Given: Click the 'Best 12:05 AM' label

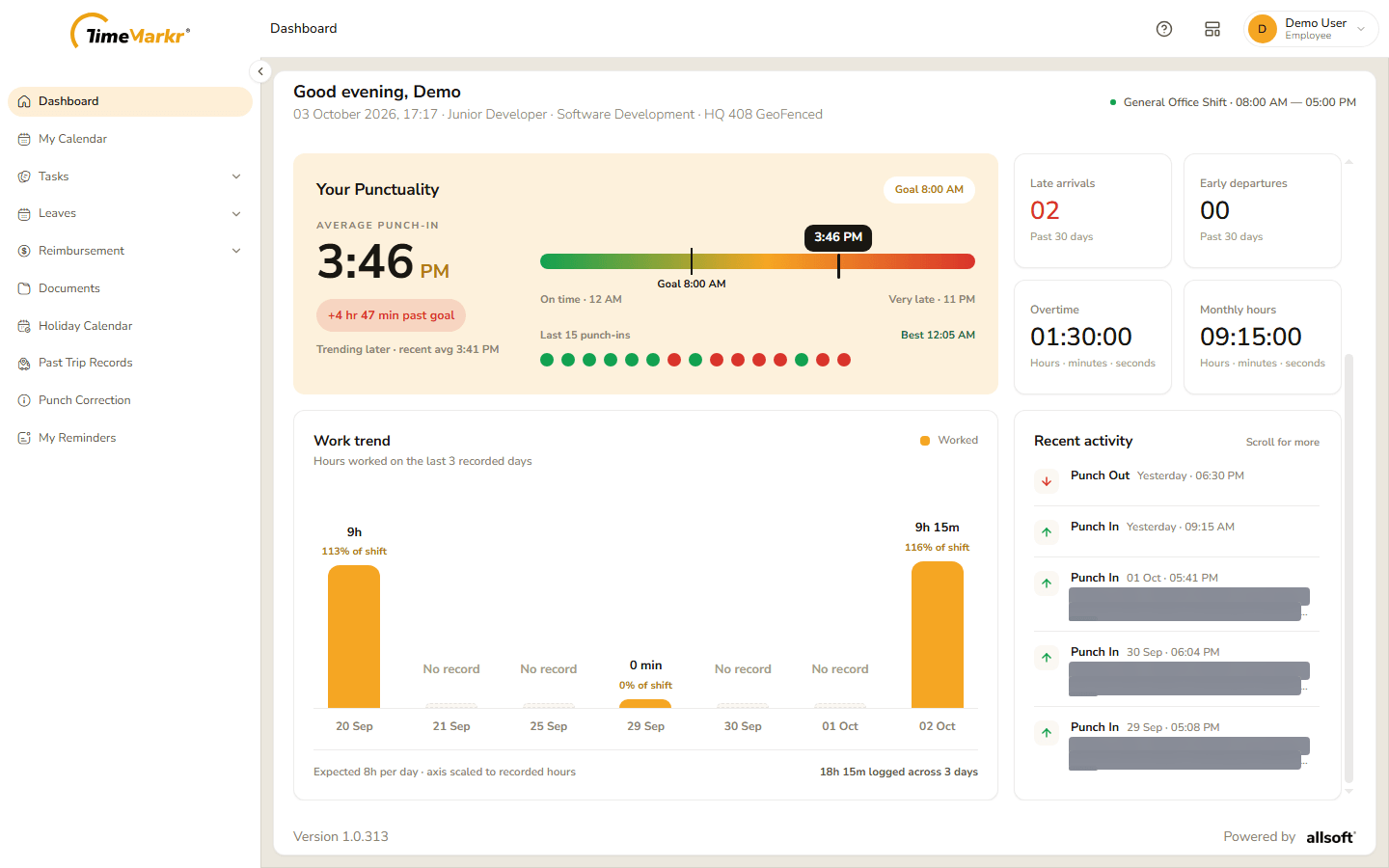Looking at the screenshot, I should (938, 336).
